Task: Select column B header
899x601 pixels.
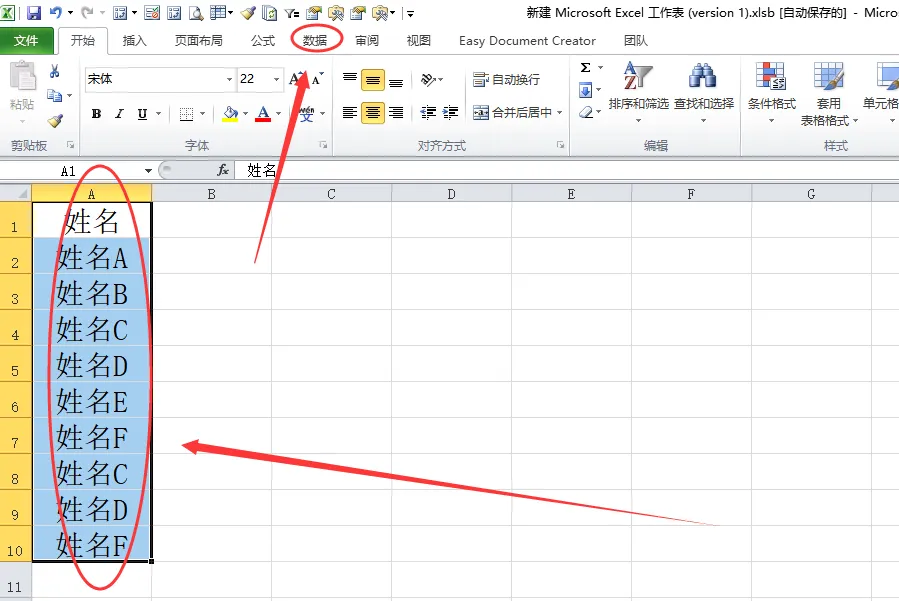Action: (x=212, y=194)
